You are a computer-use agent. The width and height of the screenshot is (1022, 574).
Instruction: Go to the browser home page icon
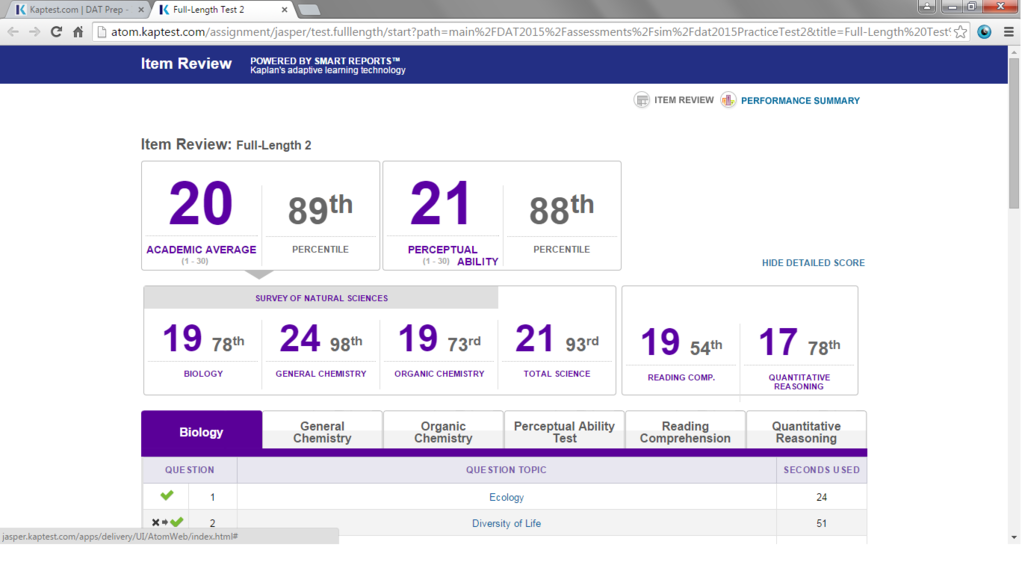point(78,32)
